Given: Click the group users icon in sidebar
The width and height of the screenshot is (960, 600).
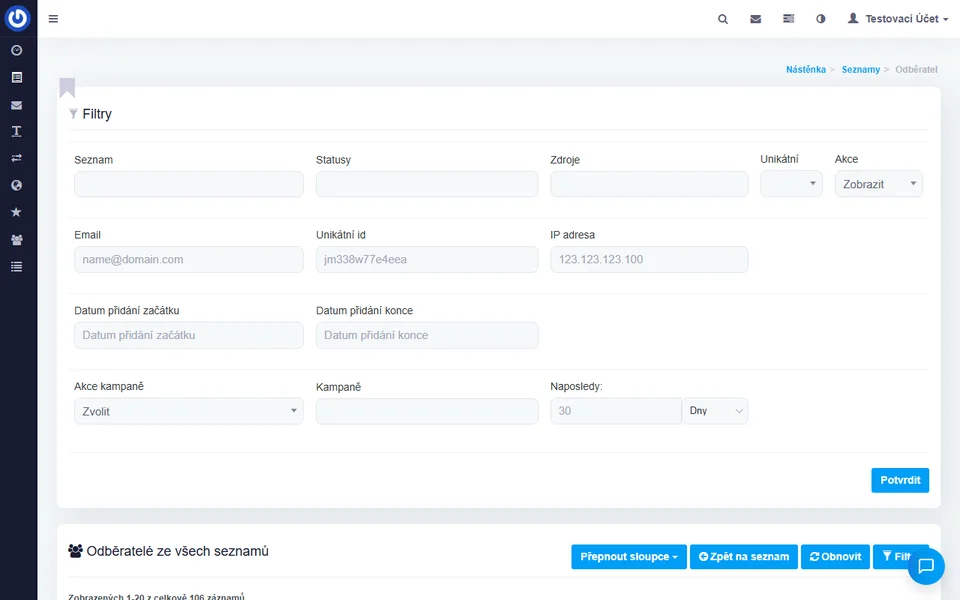Looking at the screenshot, I should pyautogui.click(x=17, y=240).
